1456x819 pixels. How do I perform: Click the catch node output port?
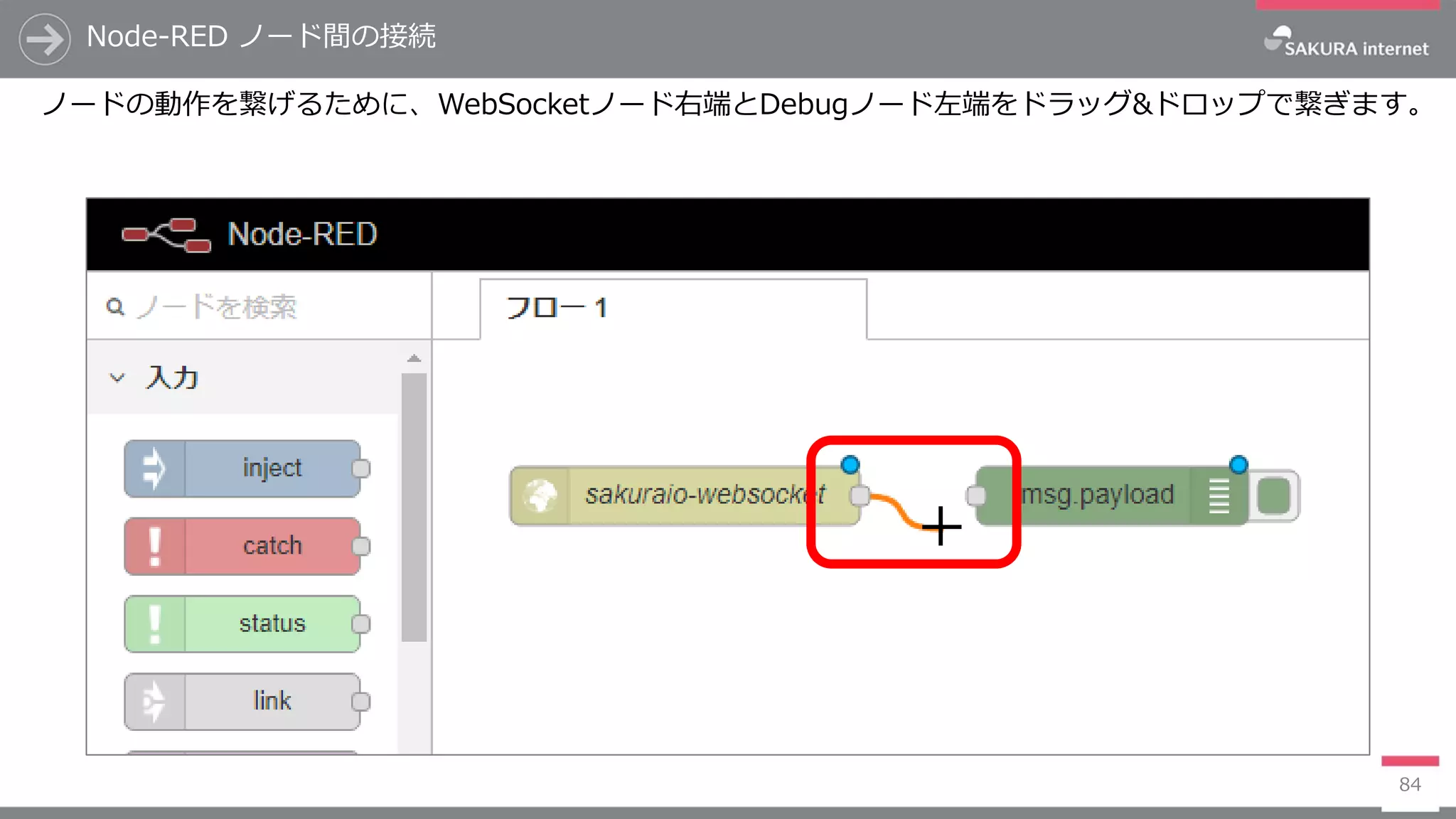[361, 546]
